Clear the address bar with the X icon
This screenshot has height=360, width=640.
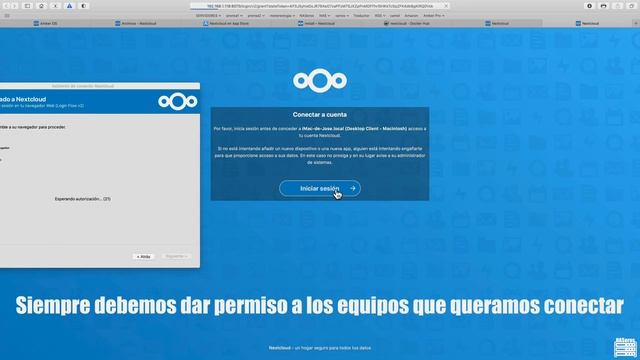click(446, 6)
